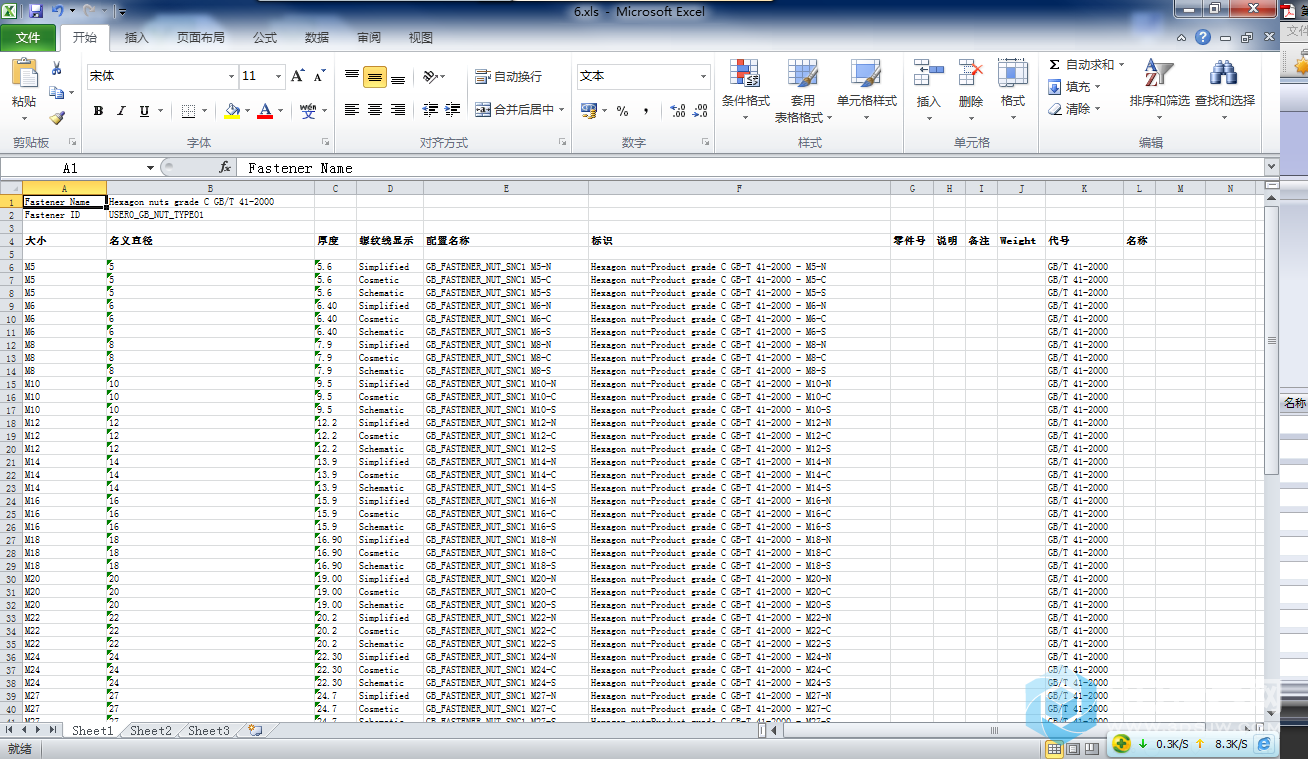Open the View (视图) ribbon tab
This screenshot has height=759, width=1308.
coord(421,38)
